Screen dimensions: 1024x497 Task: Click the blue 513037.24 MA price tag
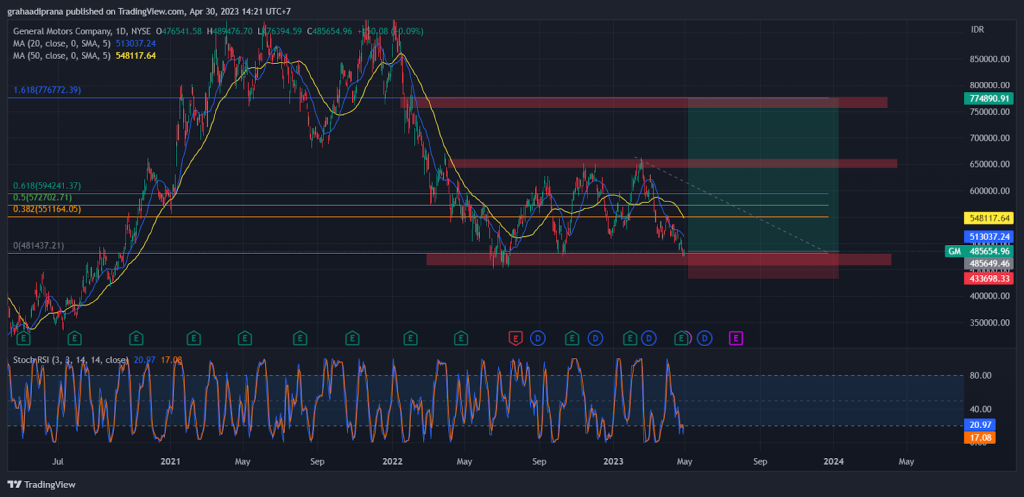point(988,236)
